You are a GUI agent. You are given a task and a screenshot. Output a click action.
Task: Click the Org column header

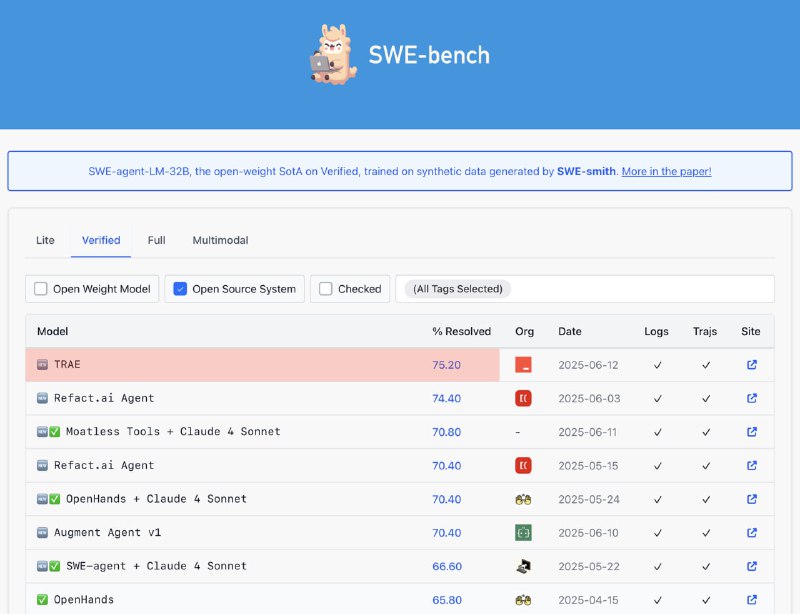pyautogui.click(x=524, y=331)
